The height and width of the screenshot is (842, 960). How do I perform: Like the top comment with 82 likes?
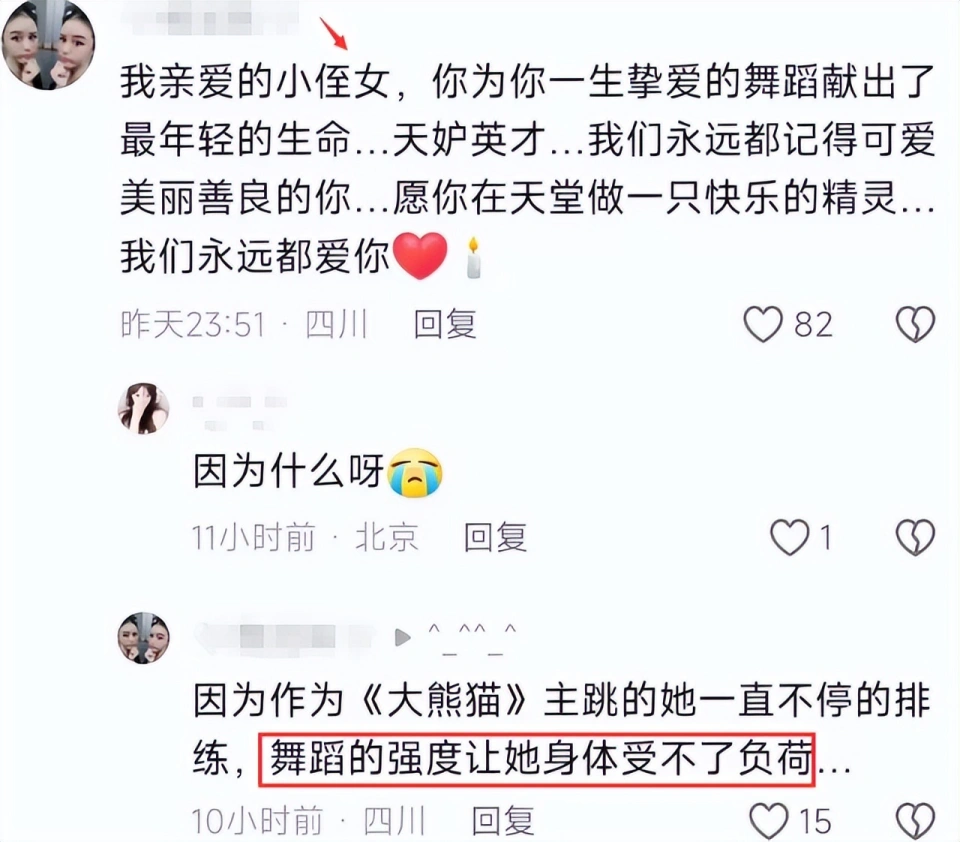763,324
